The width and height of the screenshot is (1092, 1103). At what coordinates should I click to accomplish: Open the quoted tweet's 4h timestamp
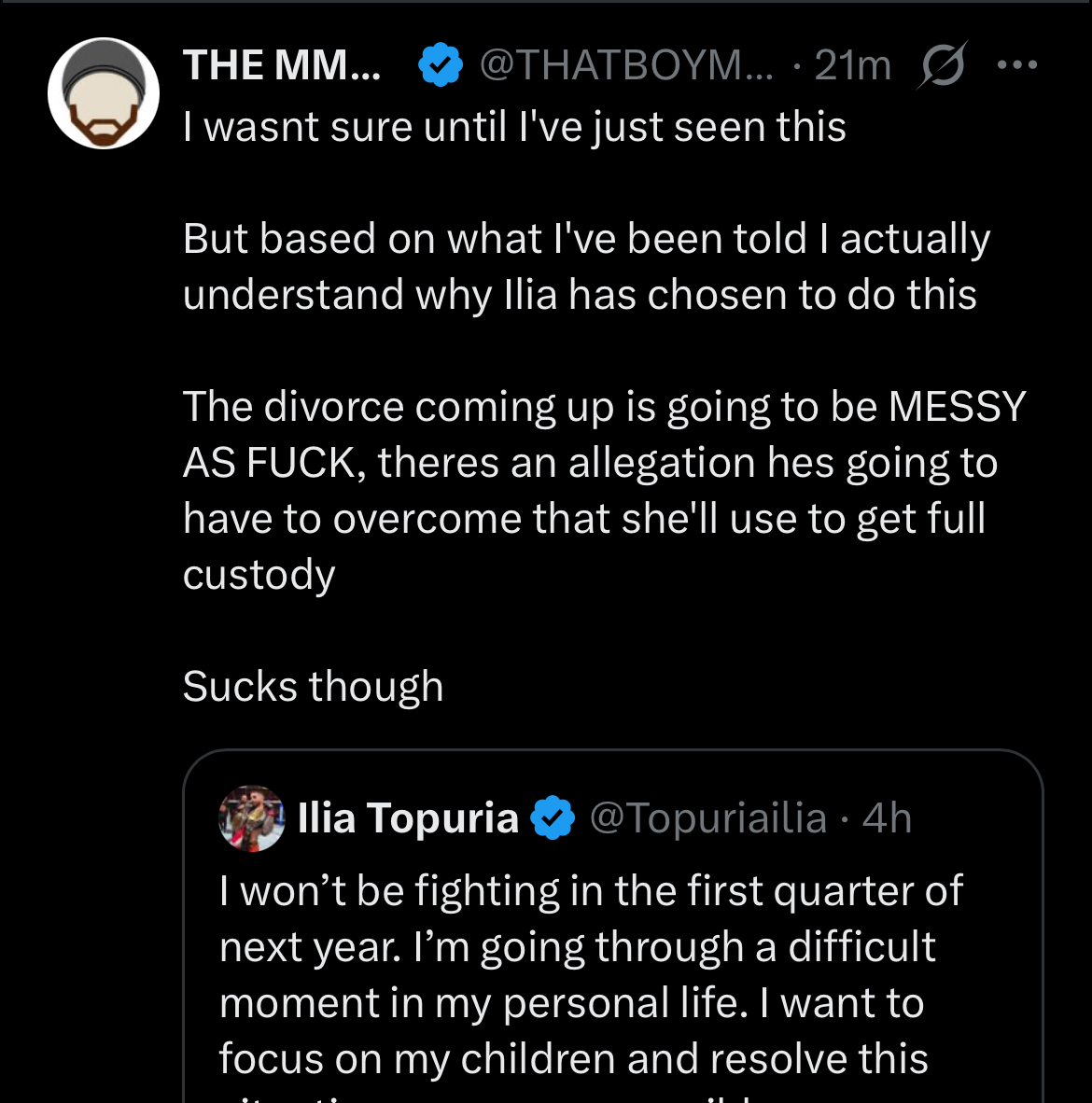pyautogui.click(x=887, y=818)
